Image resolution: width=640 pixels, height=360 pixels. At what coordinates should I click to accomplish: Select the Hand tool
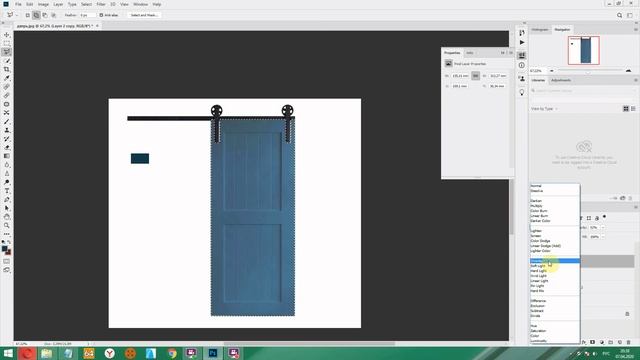7,217
